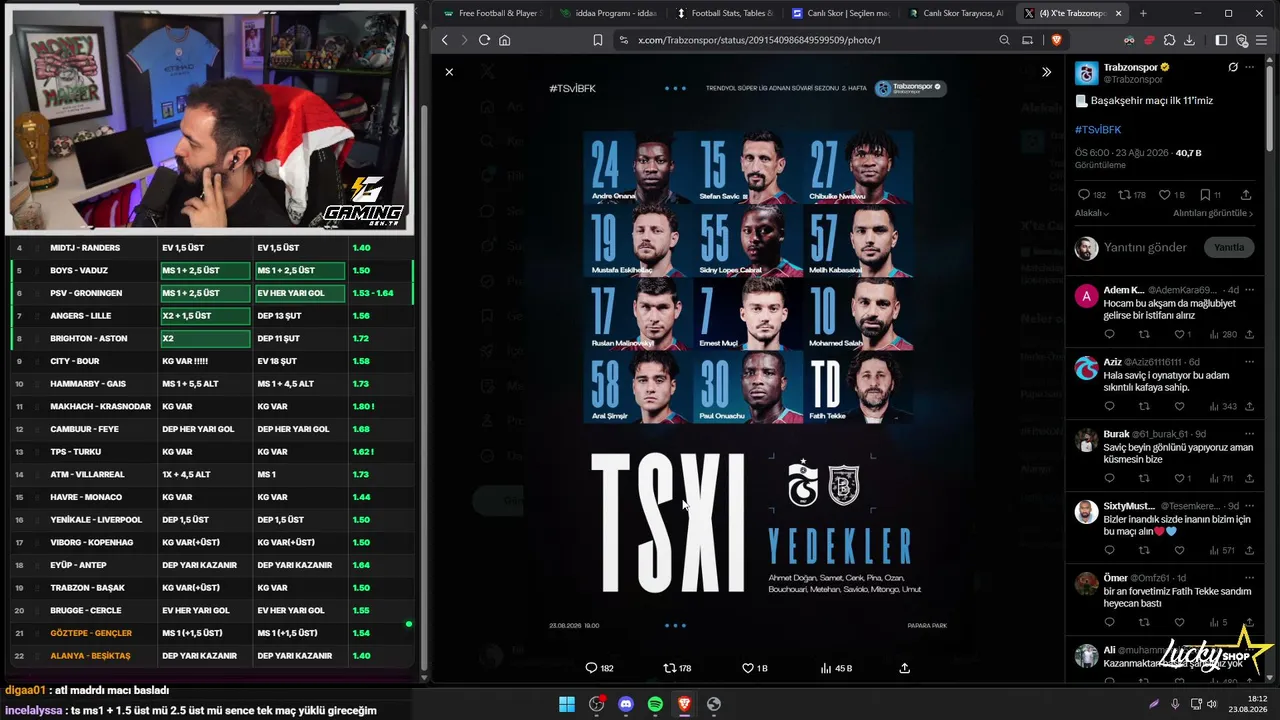Open more options on Ömer's reply
Viewport: 1280px width, 720px height.
point(1249,578)
